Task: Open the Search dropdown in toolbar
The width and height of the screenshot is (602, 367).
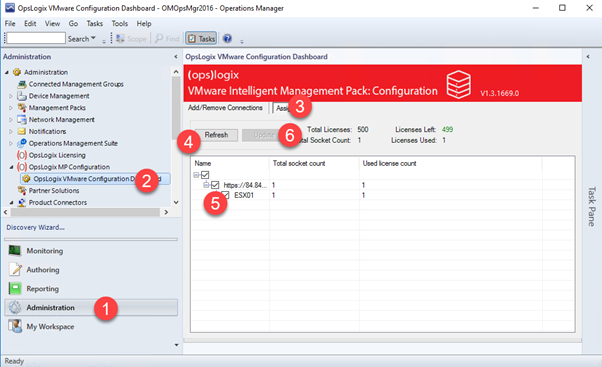Action: (x=81, y=39)
